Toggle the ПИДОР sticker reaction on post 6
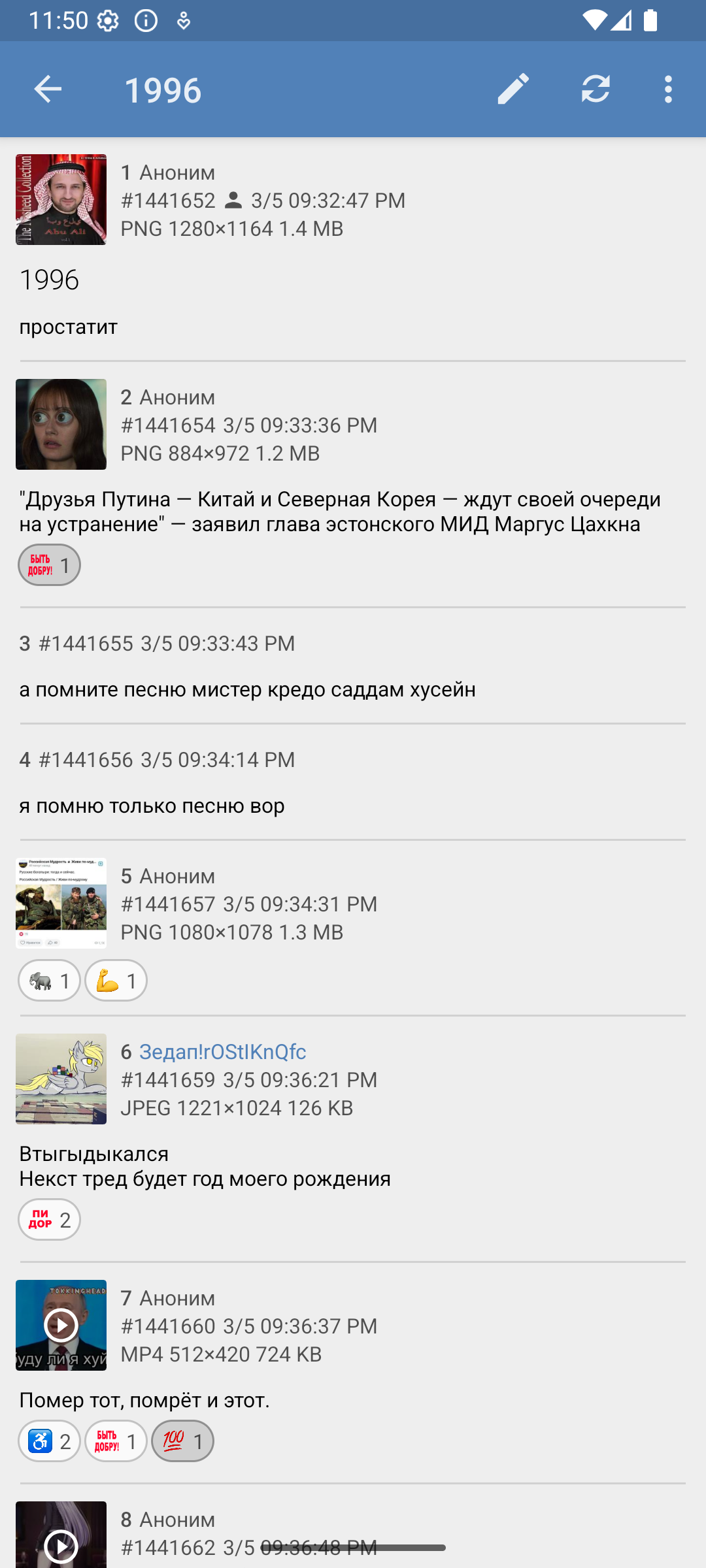This screenshot has height=1568, width=706. (x=49, y=1219)
